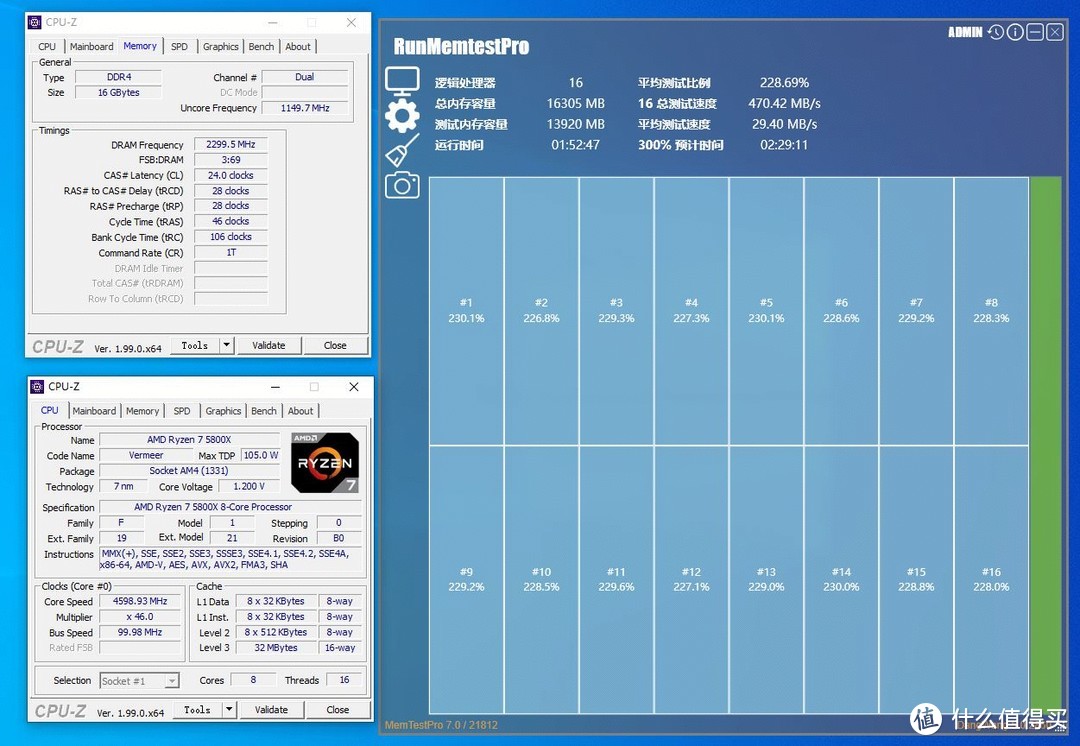Minimize the bottom CPU-Z window
This screenshot has width=1080, height=746.
pos(276,387)
